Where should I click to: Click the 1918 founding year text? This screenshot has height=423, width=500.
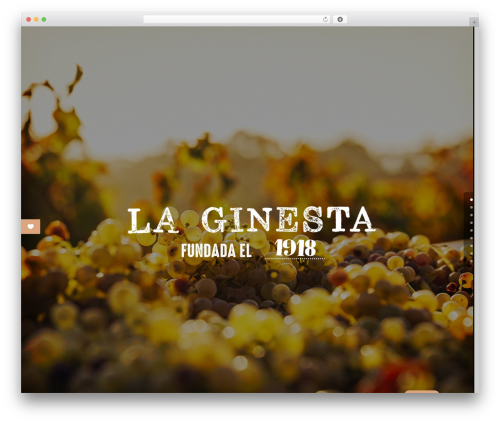point(296,248)
